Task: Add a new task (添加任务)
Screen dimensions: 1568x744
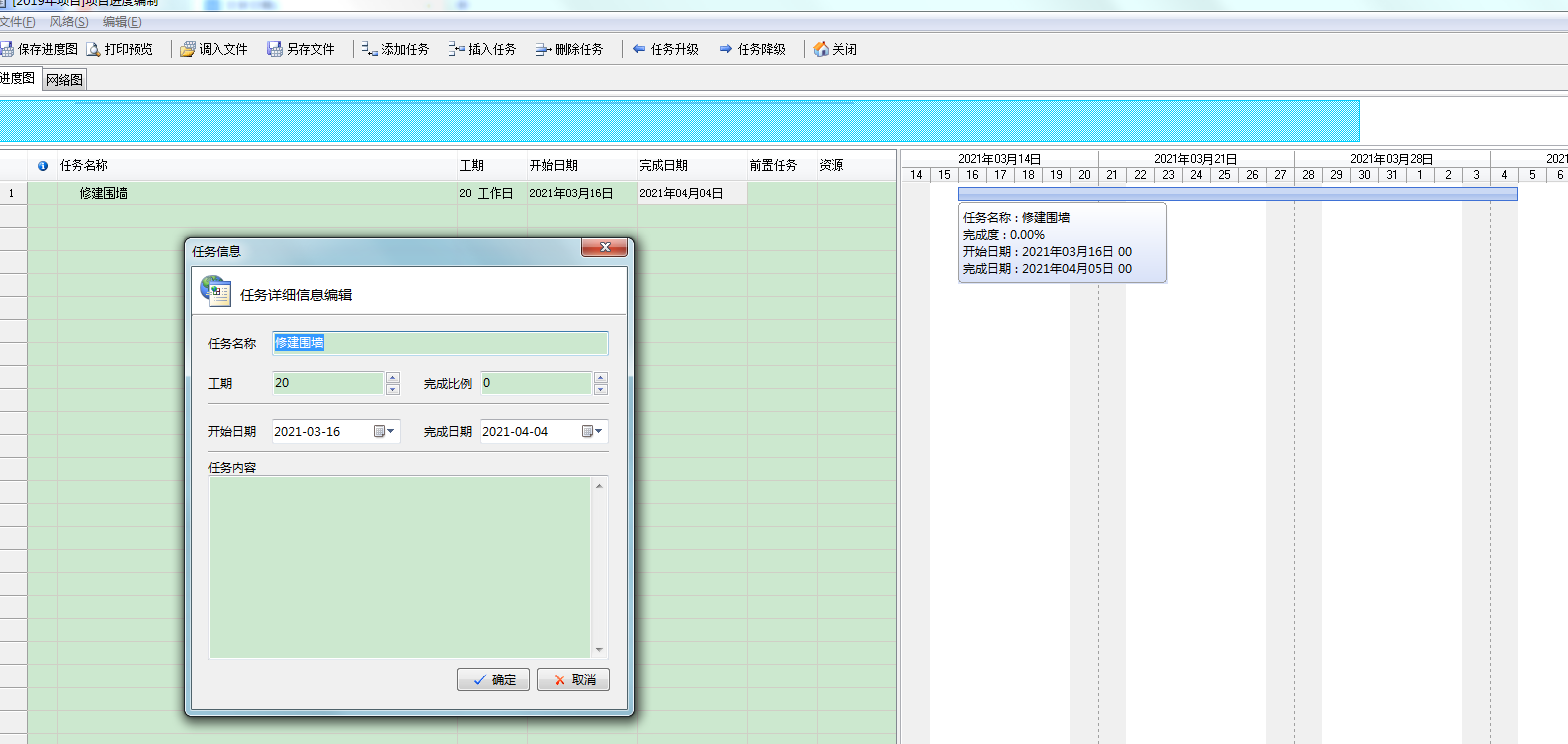Action: pyautogui.click(x=369, y=49)
